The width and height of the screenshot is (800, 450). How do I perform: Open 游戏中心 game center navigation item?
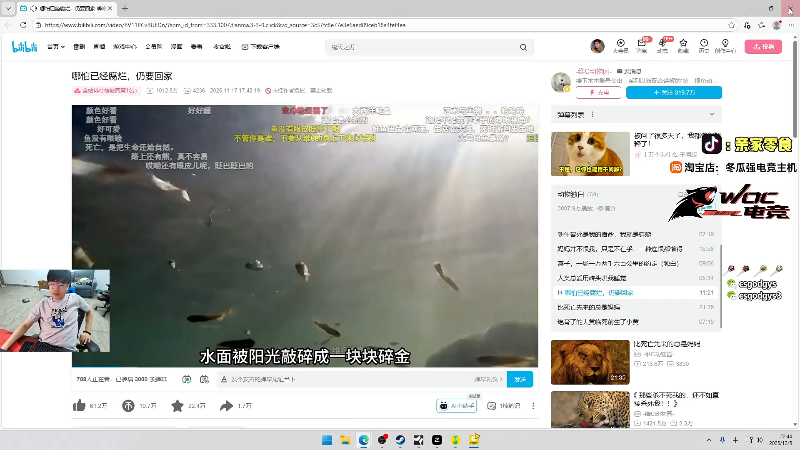[124, 47]
